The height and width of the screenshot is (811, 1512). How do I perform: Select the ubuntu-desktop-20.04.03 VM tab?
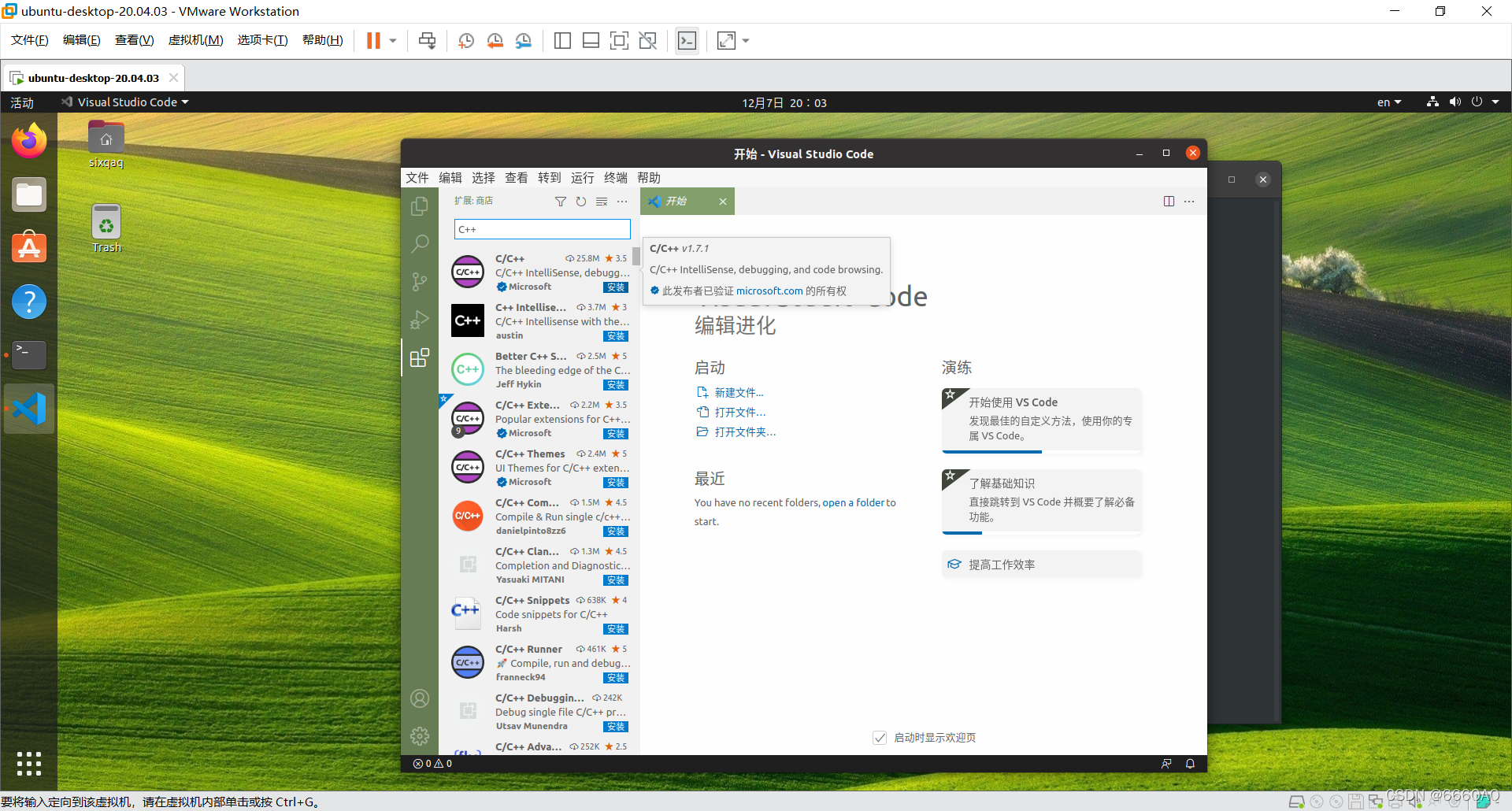click(94, 78)
